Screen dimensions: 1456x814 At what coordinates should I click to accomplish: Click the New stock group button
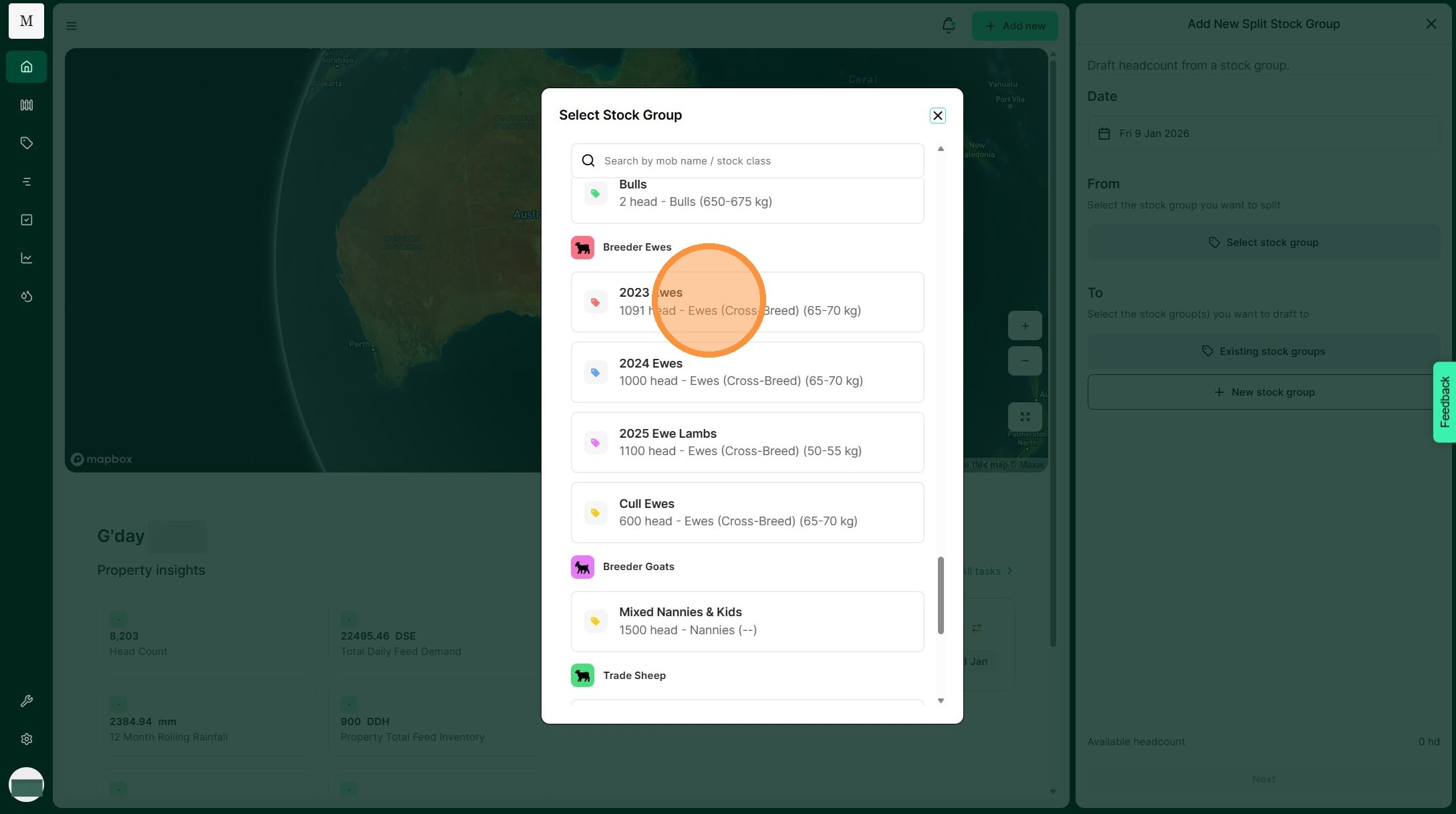[x=1263, y=392]
